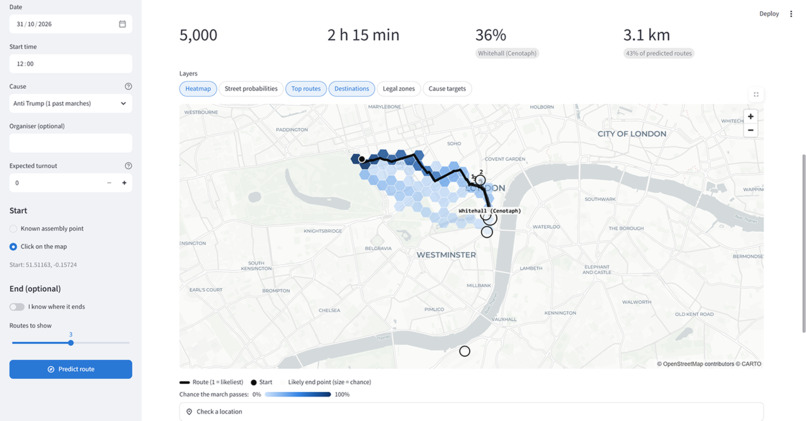This screenshot has height=421, width=806.
Task: Click the Date input field
Action: click(70, 24)
